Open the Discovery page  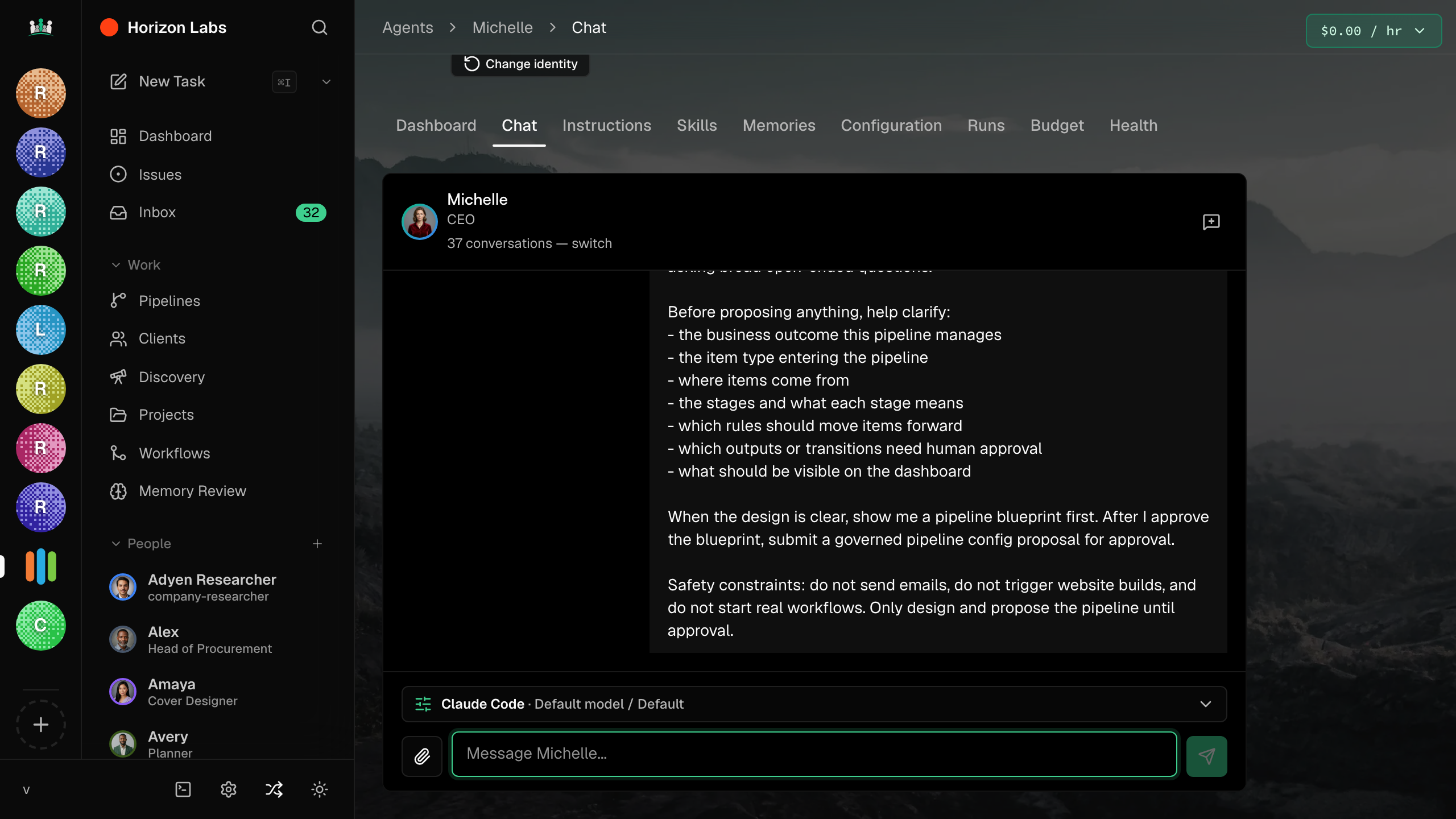[x=218, y=377]
